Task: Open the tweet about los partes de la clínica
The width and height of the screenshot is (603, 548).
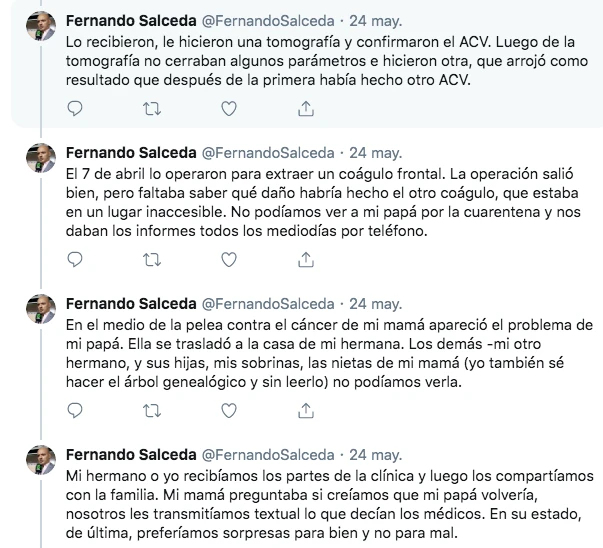Action: pyautogui.click(x=330, y=505)
